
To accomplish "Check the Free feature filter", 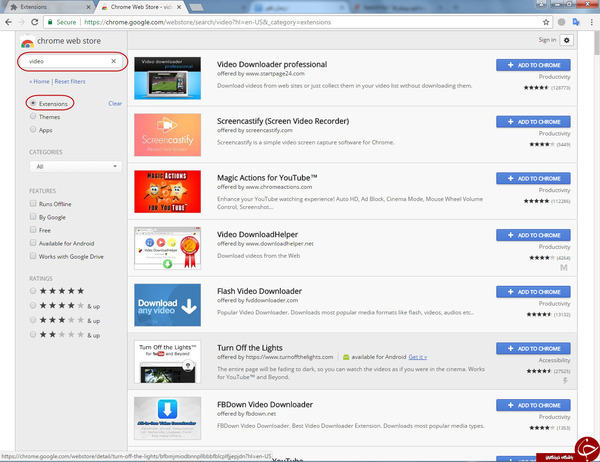I will [33, 230].
